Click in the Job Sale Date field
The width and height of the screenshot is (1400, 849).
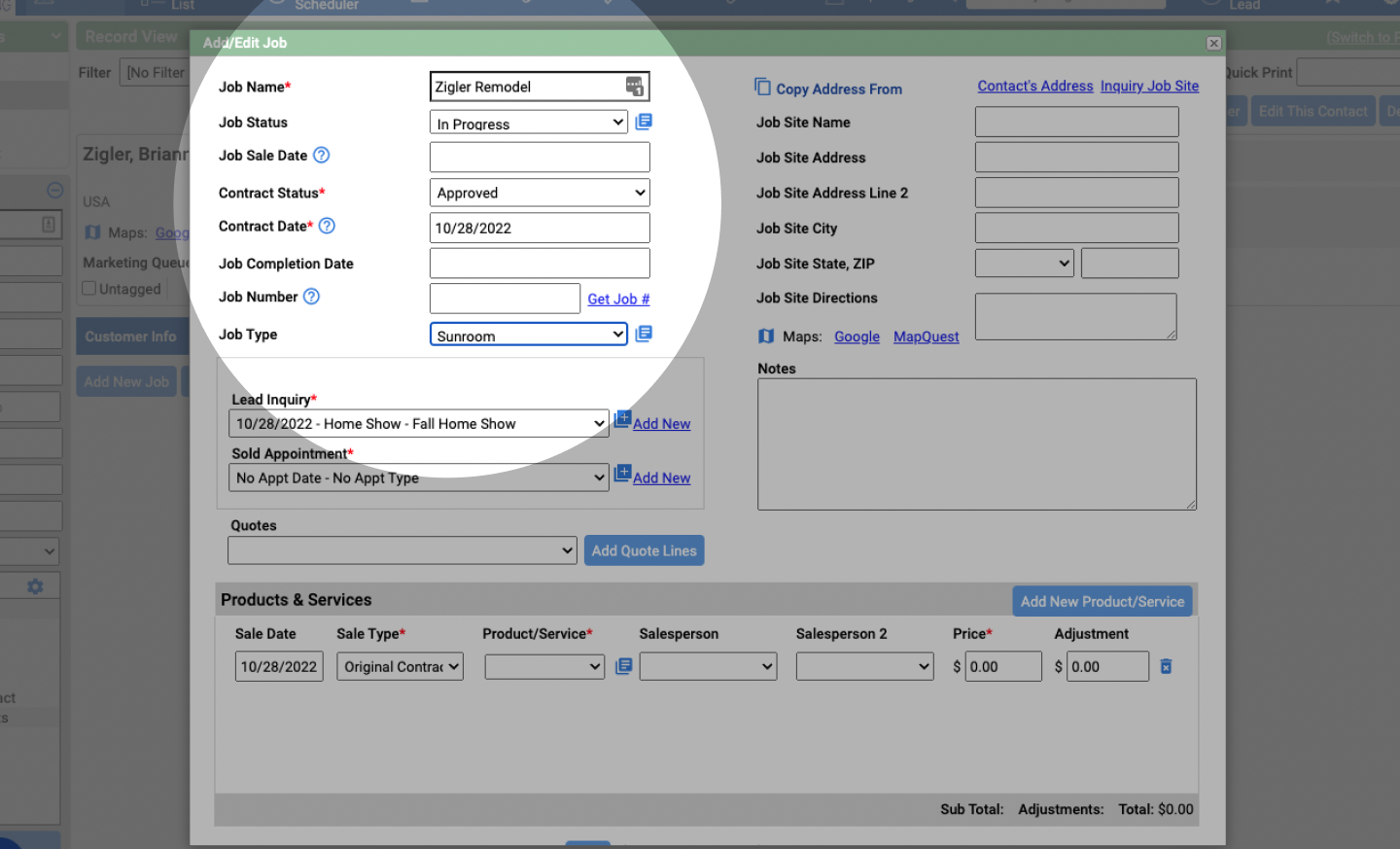pos(540,157)
